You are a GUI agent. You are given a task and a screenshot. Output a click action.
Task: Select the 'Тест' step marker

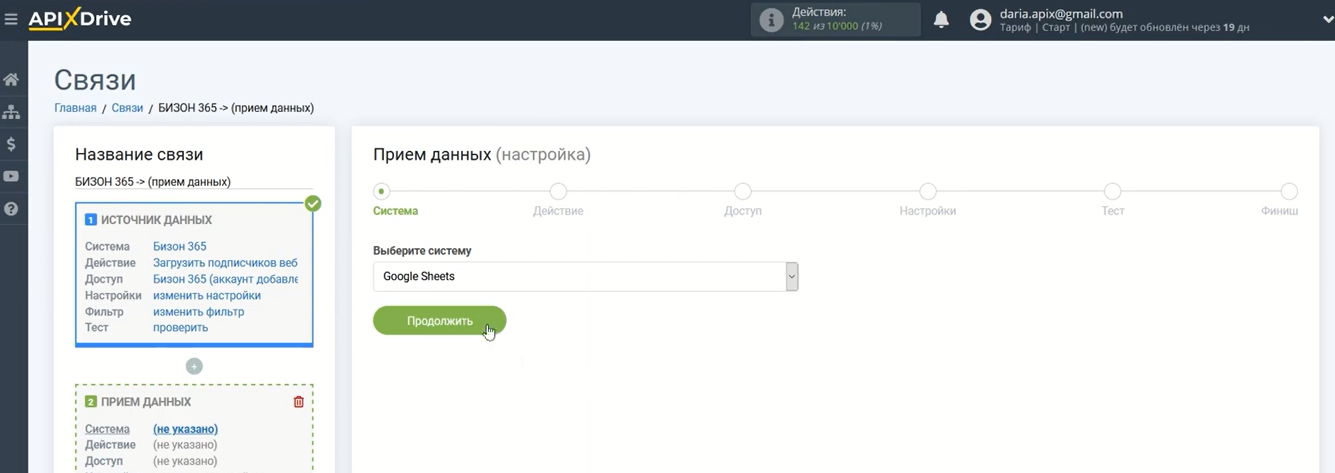[1112, 191]
